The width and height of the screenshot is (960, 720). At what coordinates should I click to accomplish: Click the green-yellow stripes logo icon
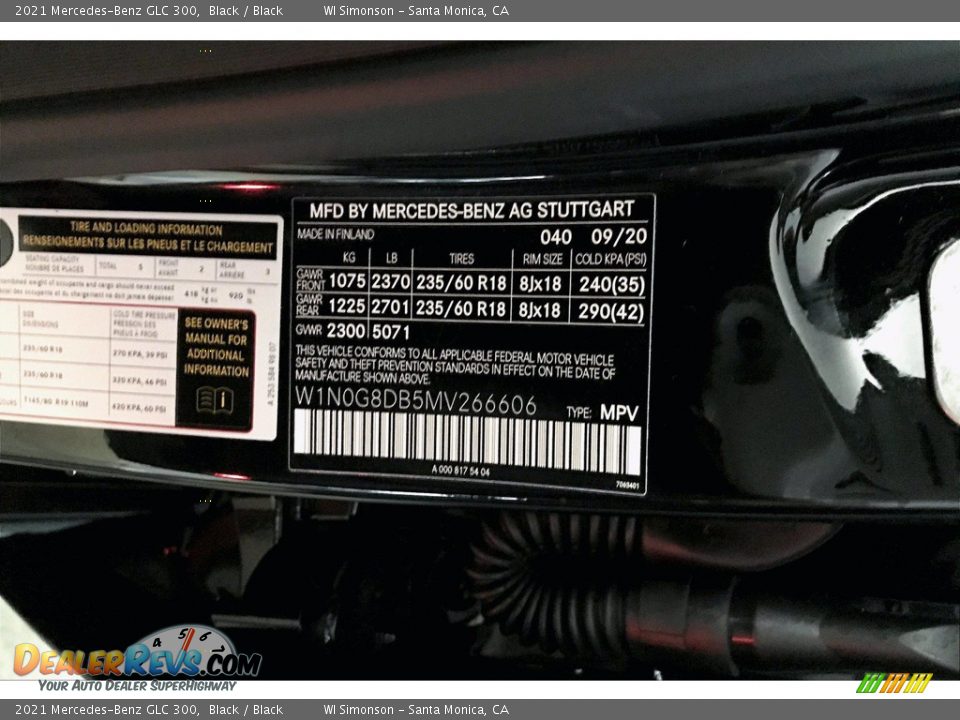(894, 683)
